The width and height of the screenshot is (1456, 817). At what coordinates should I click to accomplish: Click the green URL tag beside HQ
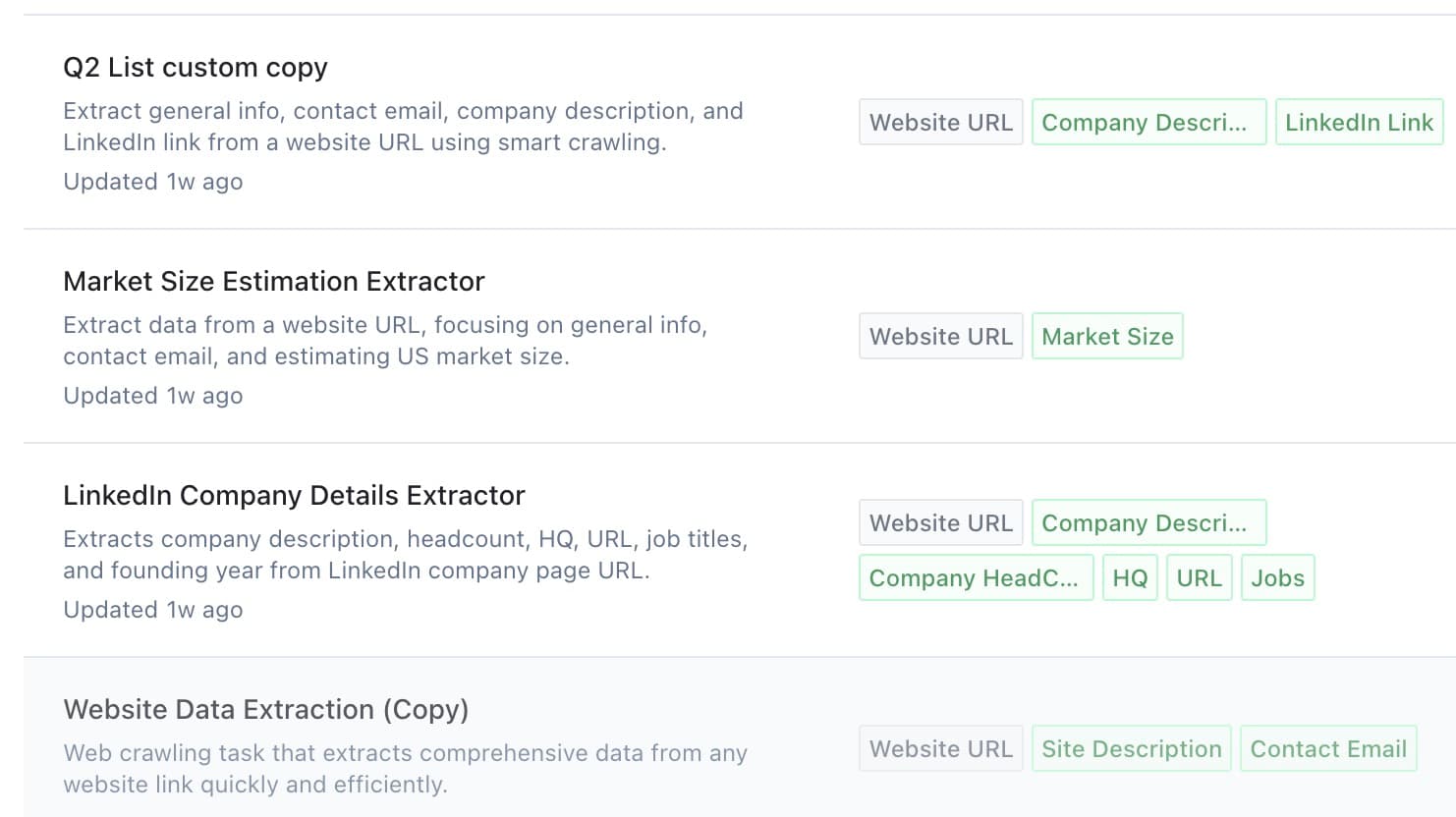coord(1199,577)
